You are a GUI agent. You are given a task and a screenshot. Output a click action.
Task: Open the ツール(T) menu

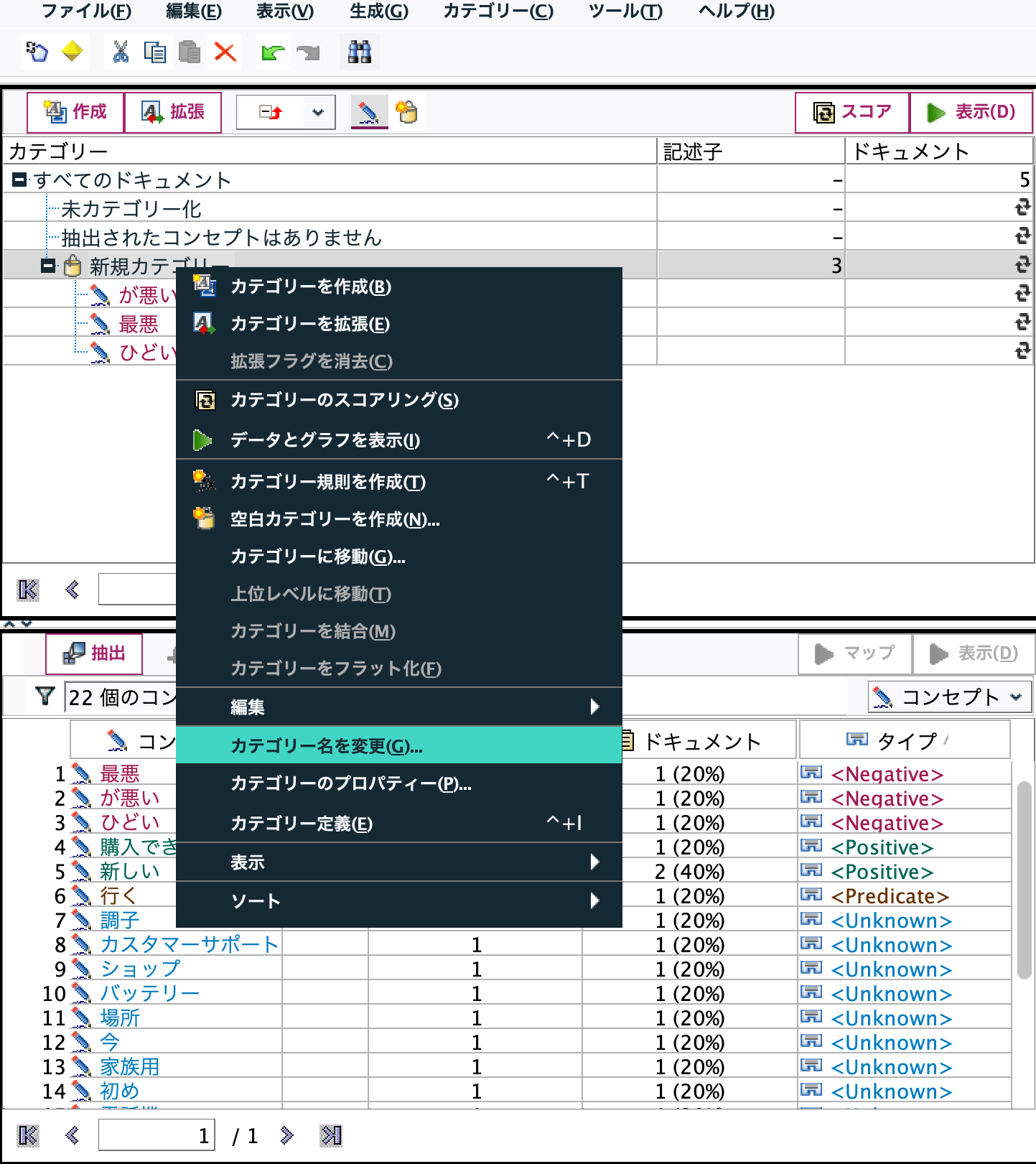[625, 11]
